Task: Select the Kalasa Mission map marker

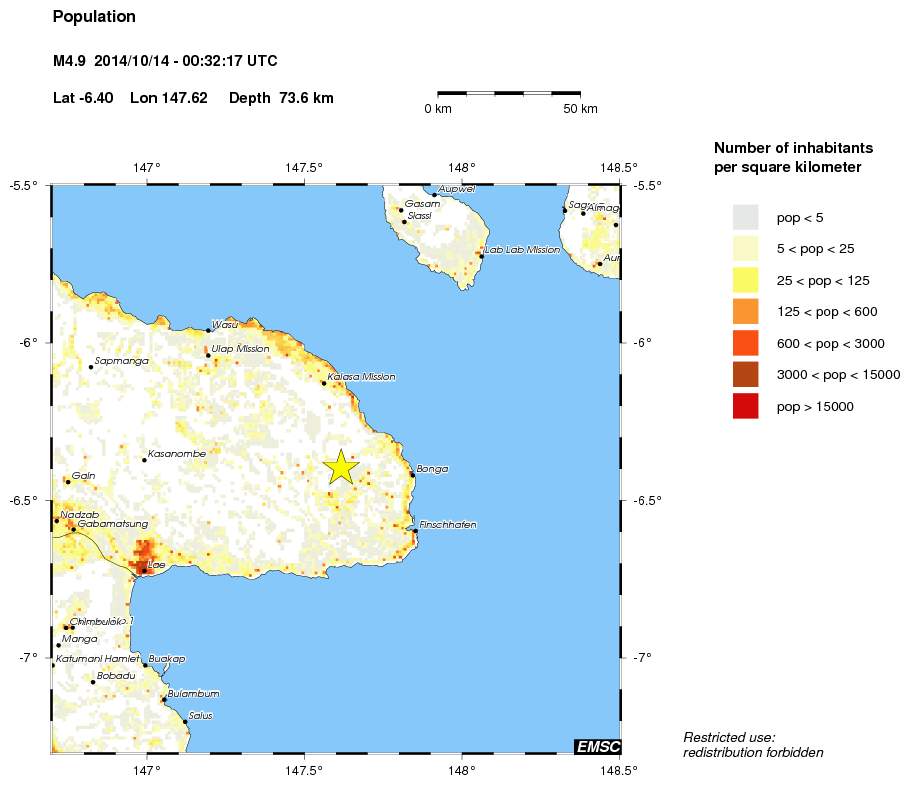Action: click(x=323, y=383)
